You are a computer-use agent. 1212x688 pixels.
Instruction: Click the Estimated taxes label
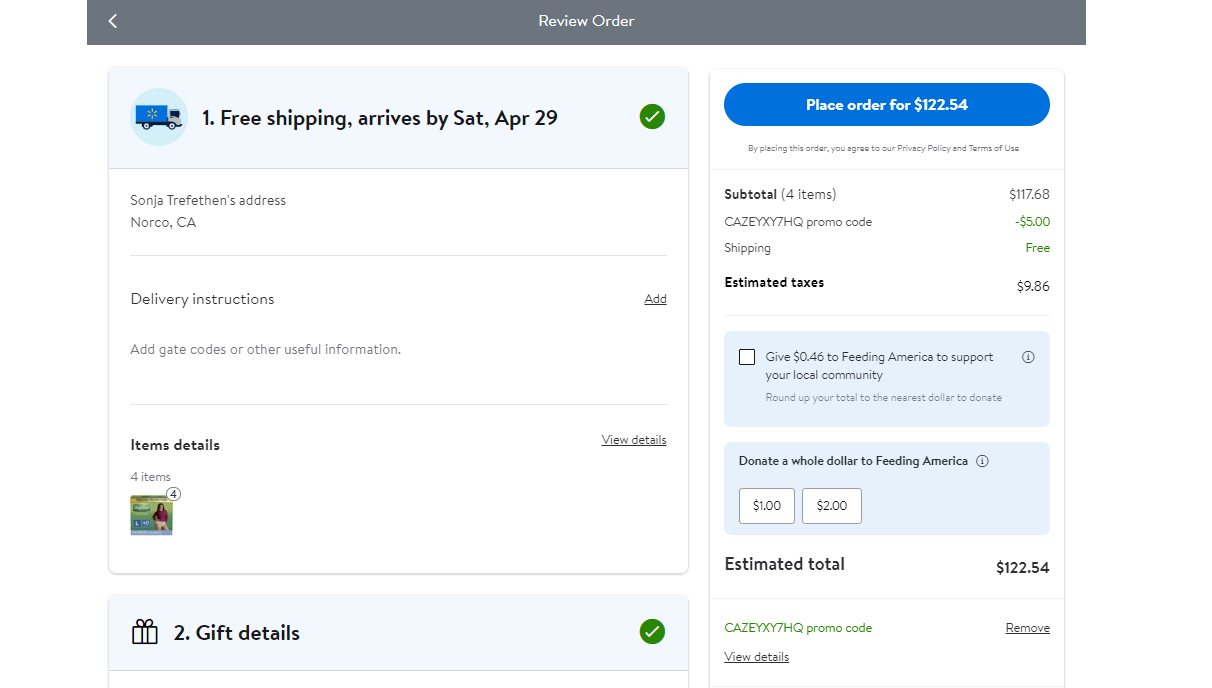[x=774, y=283]
